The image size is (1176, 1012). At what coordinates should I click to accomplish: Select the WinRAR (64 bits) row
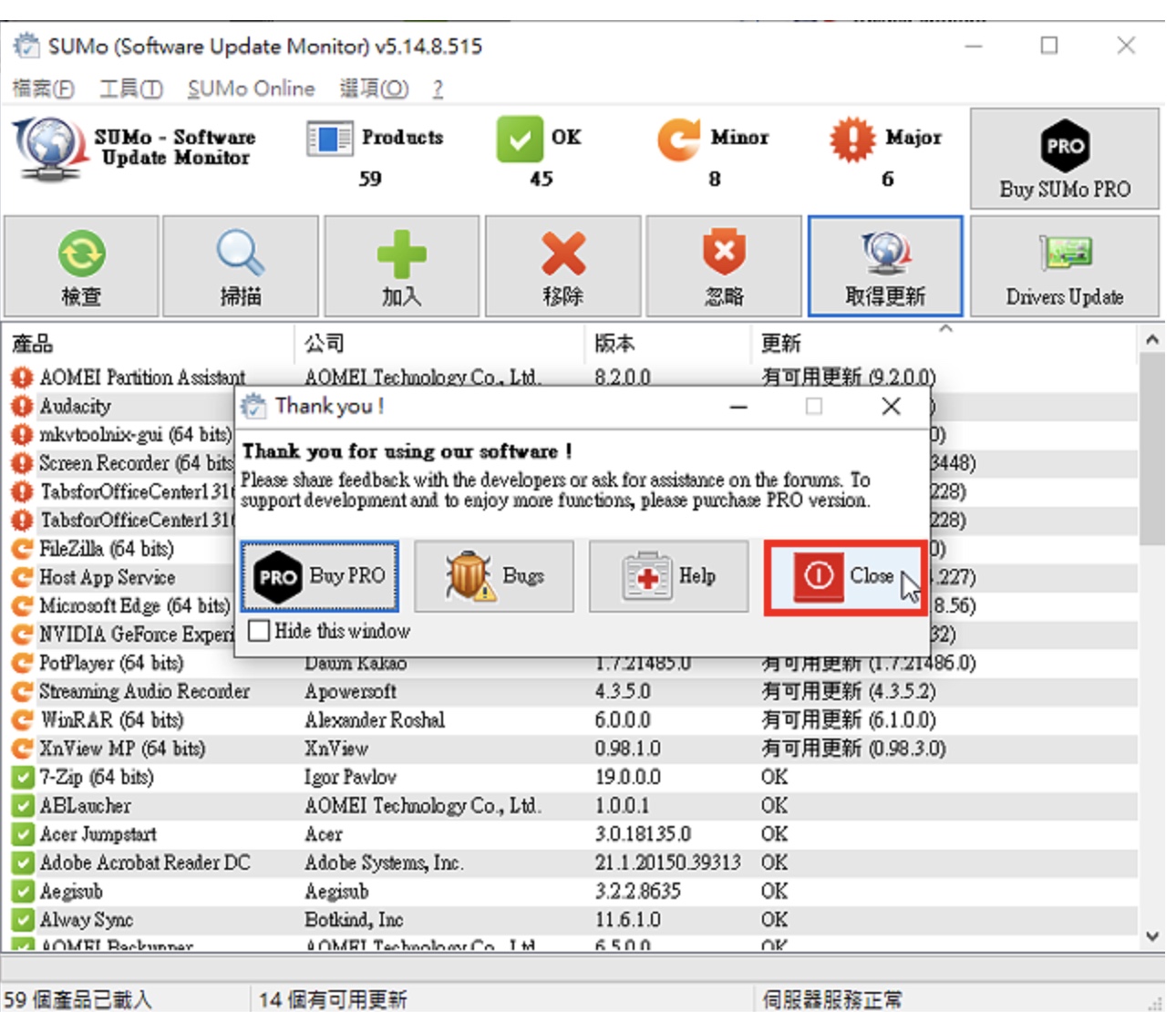571,720
